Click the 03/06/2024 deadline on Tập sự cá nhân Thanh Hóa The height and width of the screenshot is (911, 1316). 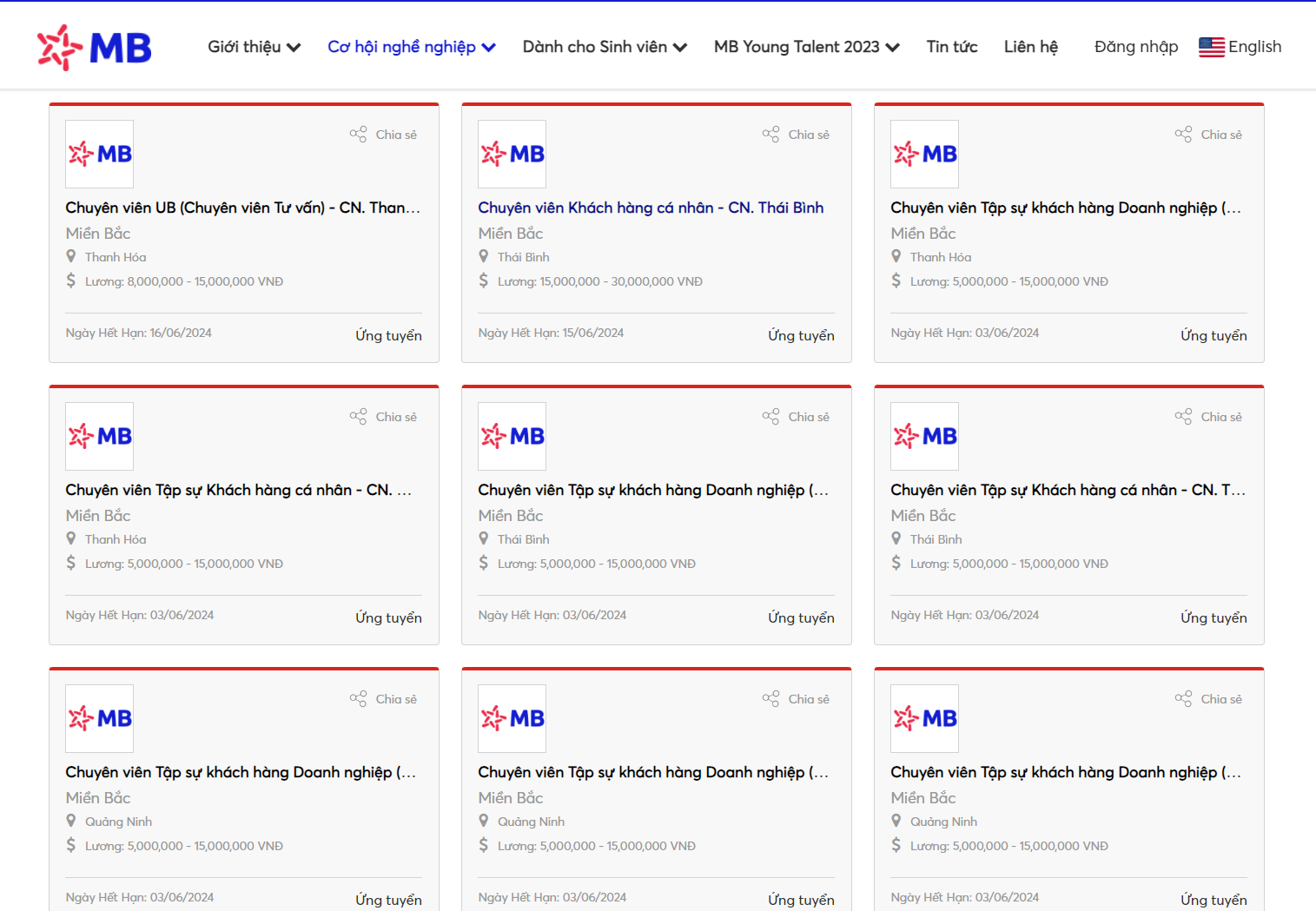[140, 615]
